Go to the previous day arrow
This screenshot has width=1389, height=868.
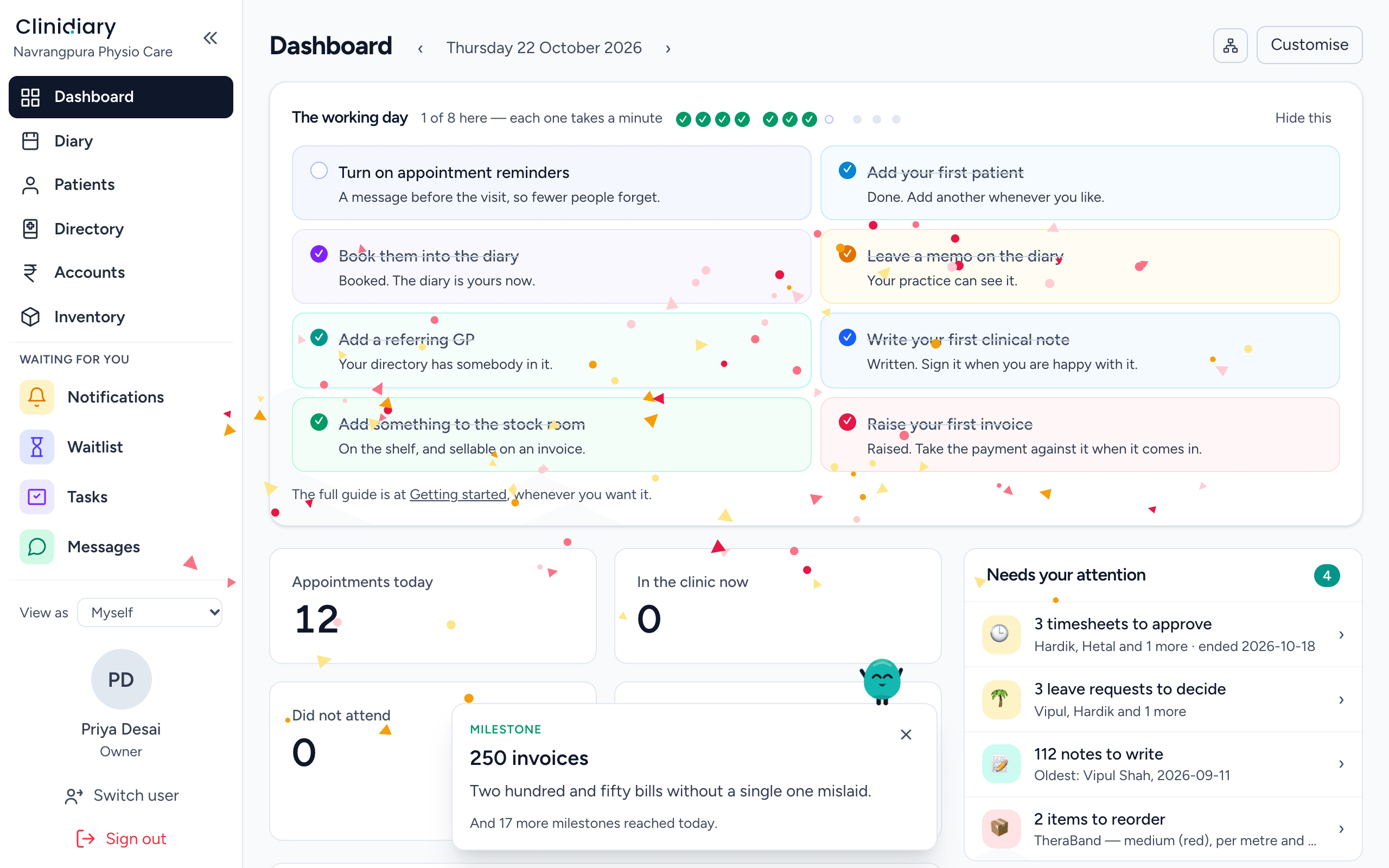[x=420, y=48]
